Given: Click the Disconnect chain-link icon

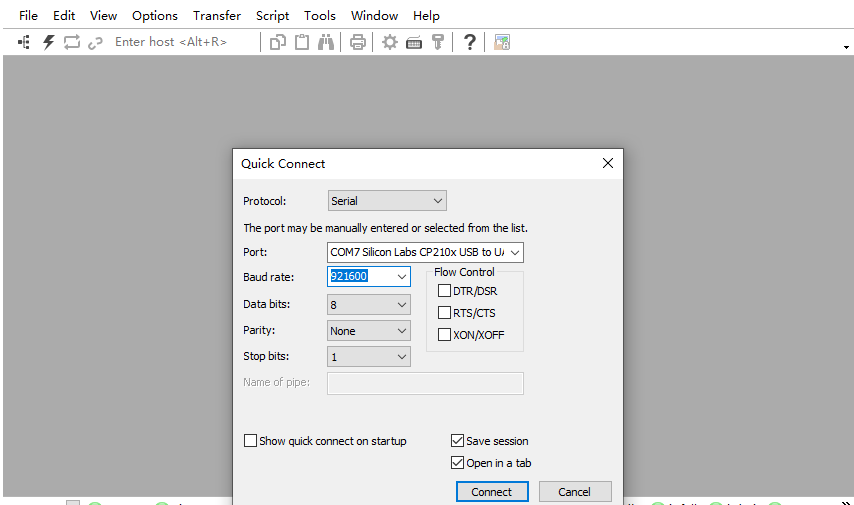Looking at the screenshot, I should point(95,42).
